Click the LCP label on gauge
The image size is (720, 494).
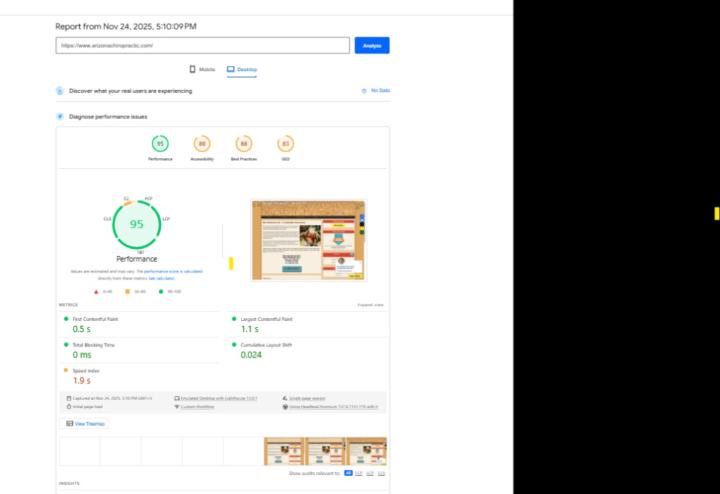pyautogui.click(x=166, y=219)
